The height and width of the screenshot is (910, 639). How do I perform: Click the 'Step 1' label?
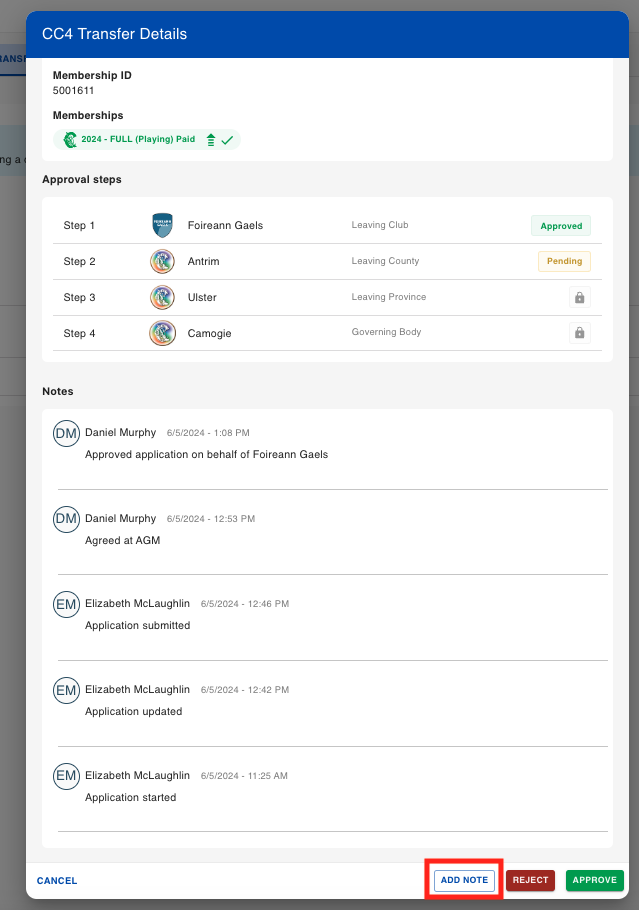(x=79, y=225)
